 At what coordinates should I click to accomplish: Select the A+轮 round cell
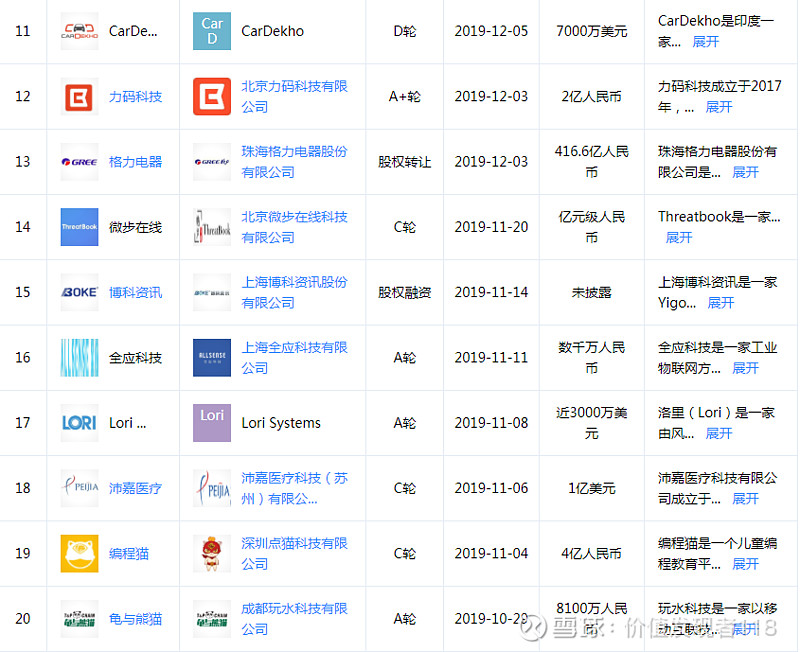[x=405, y=96]
